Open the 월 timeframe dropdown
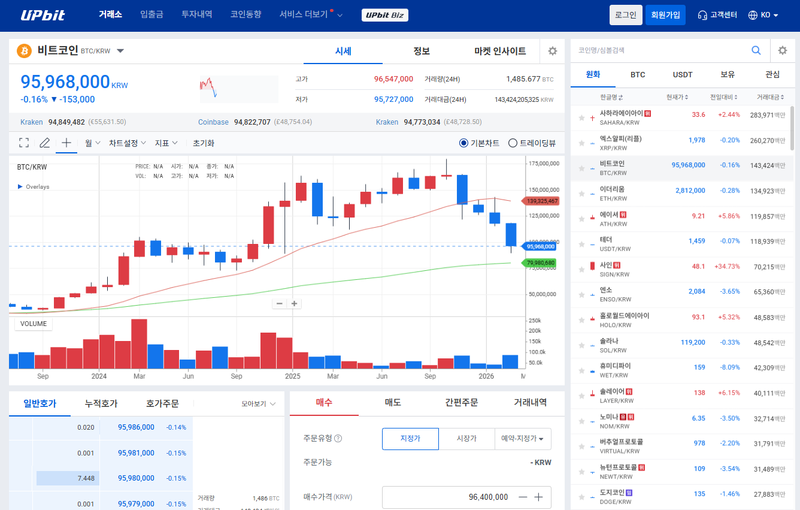The image size is (800, 510). point(91,143)
